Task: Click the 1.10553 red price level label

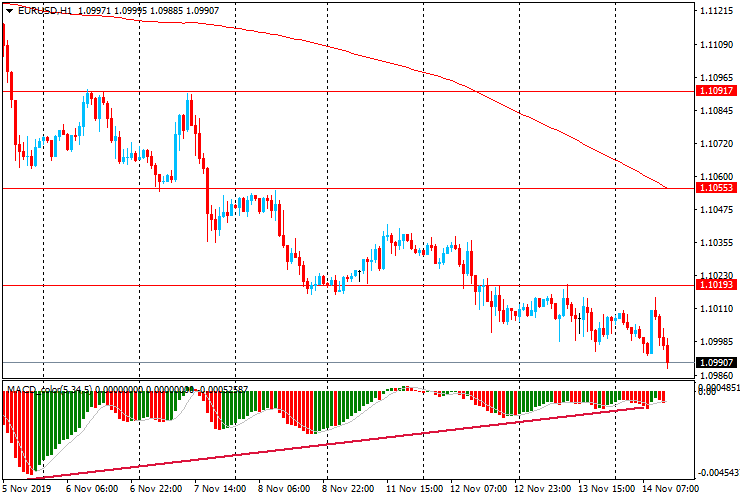Action: [716, 188]
